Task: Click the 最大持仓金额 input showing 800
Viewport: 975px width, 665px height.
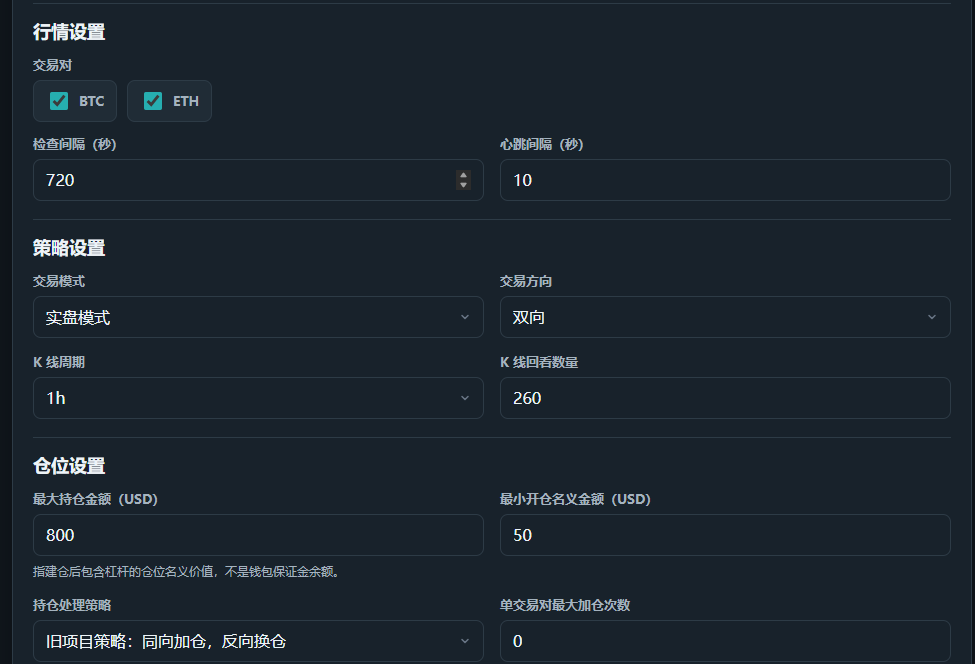Action: tap(258, 535)
